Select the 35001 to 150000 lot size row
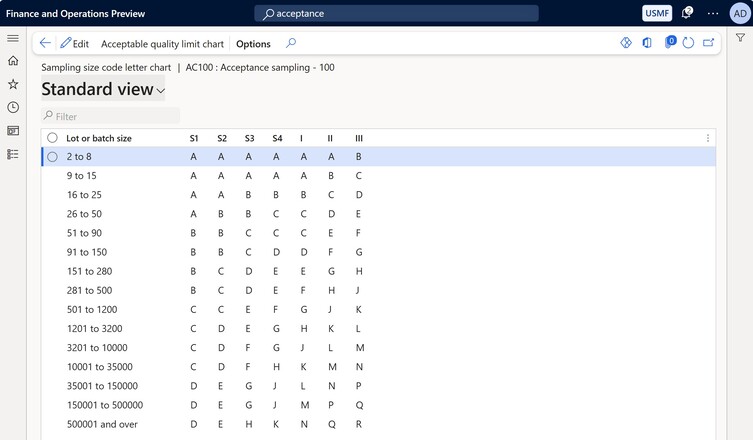 [378, 386]
